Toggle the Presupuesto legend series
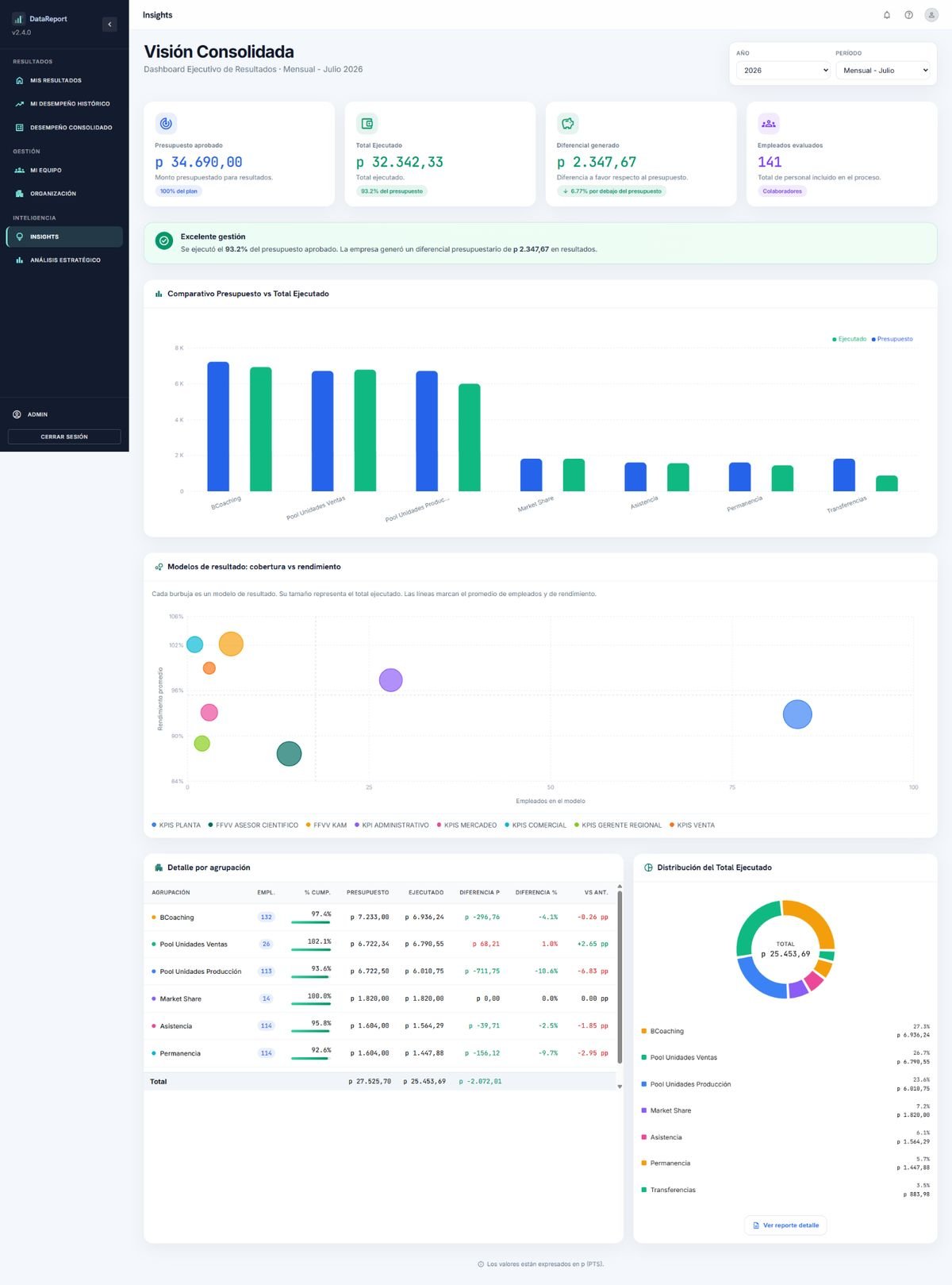952x1285 pixels. (892, 339)
